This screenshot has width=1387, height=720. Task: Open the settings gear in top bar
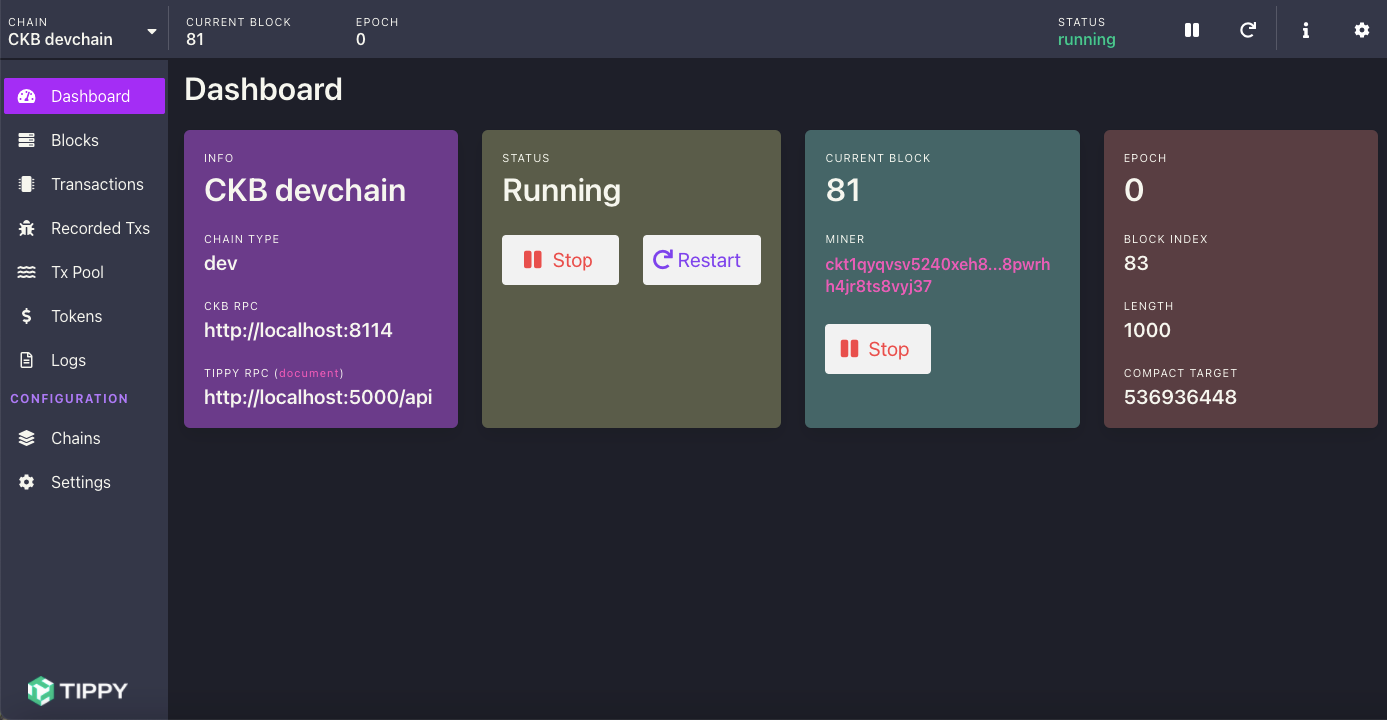[1362, 30]
